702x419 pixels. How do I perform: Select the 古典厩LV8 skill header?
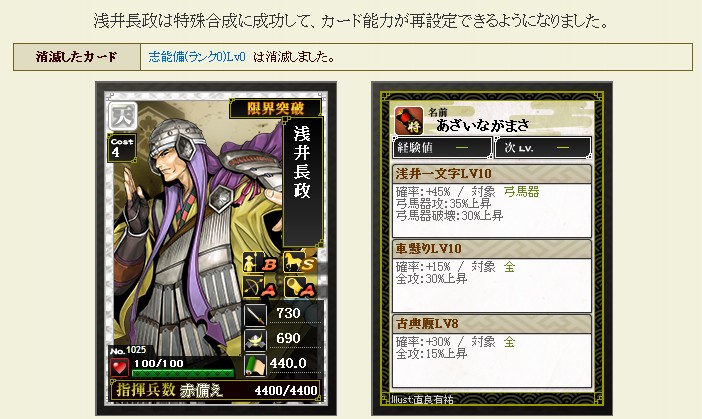pyautogui.click(x=492, y=324)
